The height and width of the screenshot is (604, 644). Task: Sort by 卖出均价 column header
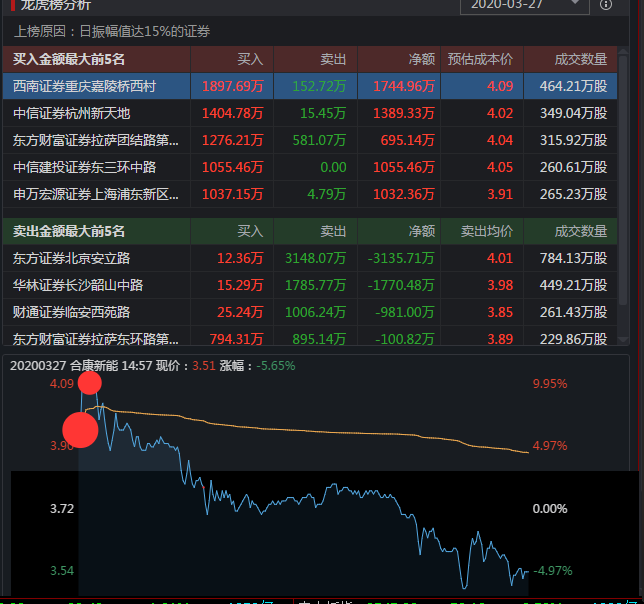pos(486,231)
